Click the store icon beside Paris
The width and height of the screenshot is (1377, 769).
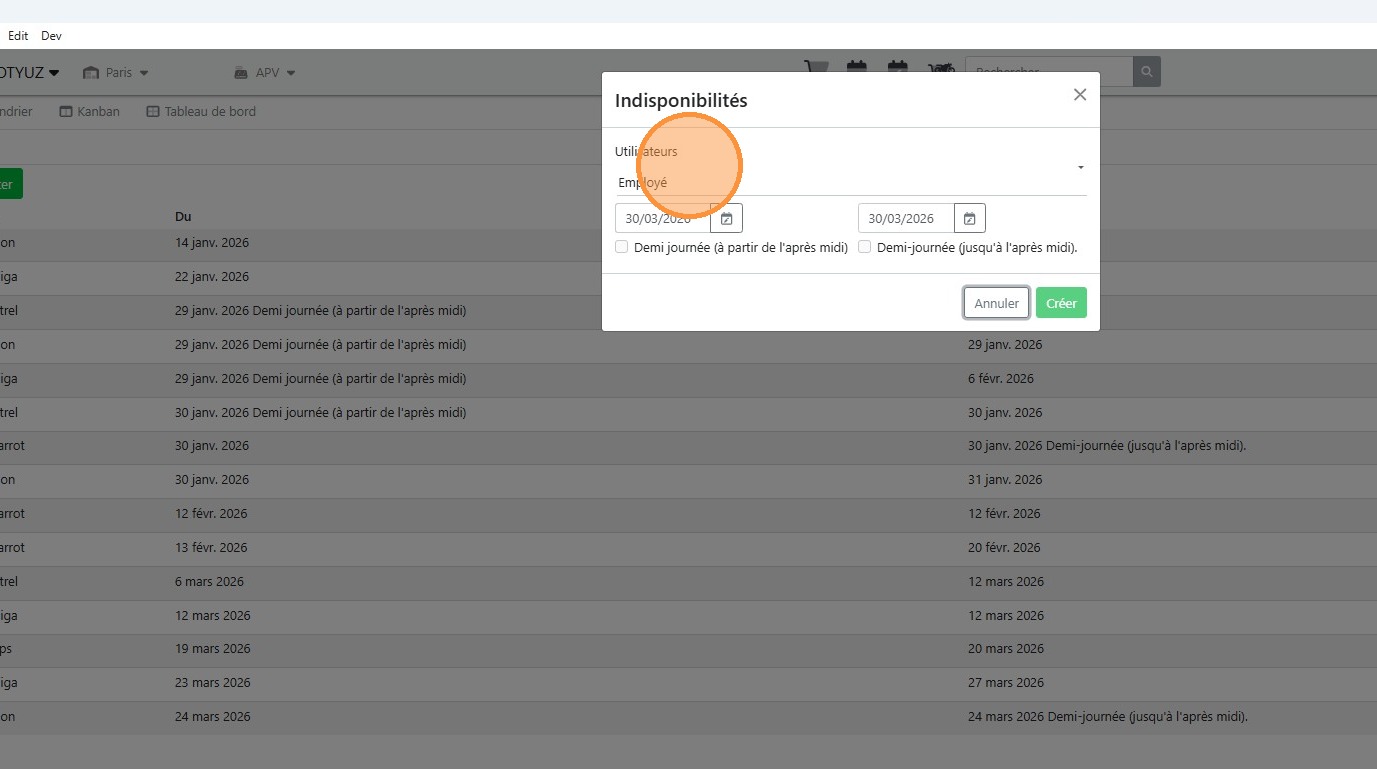click(92, 73)
